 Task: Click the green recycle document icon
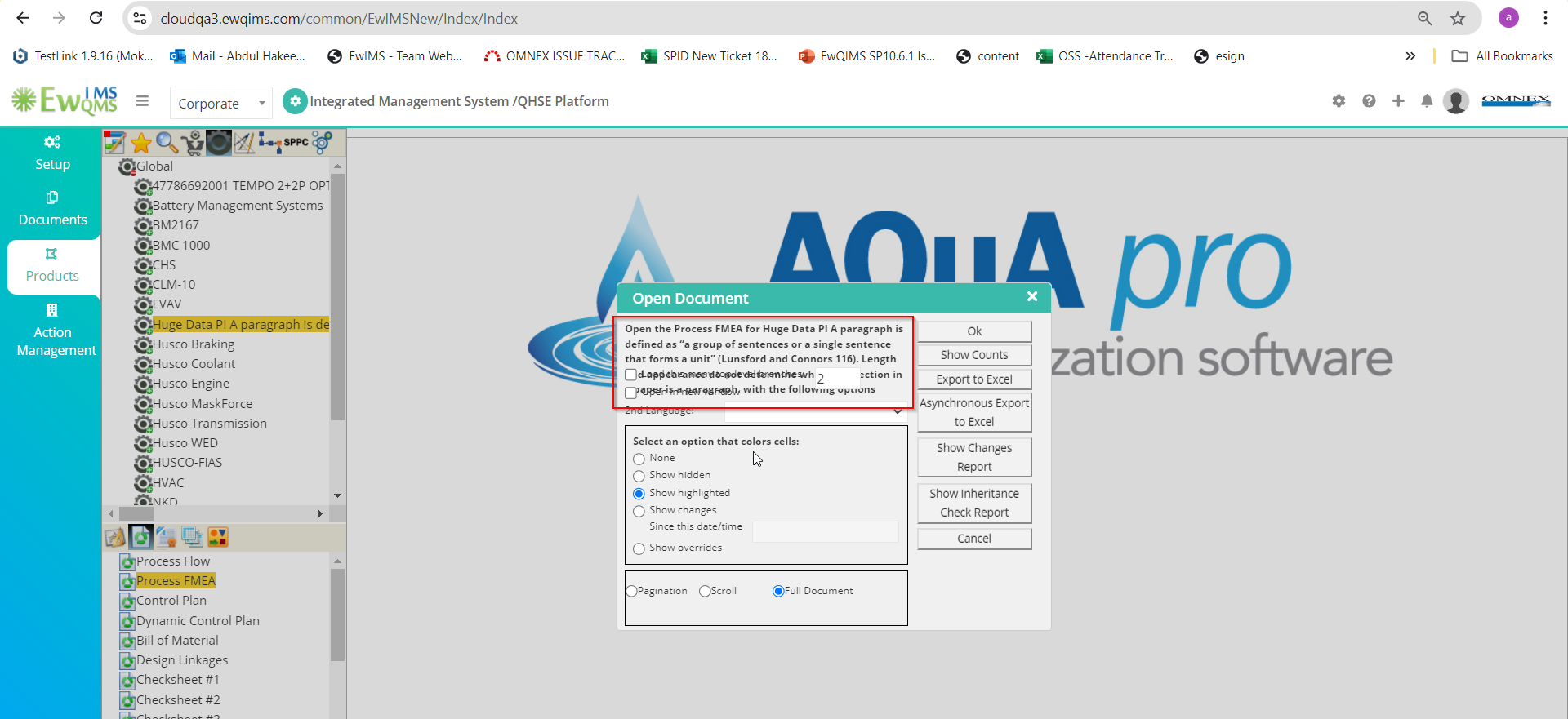[141, 537]
